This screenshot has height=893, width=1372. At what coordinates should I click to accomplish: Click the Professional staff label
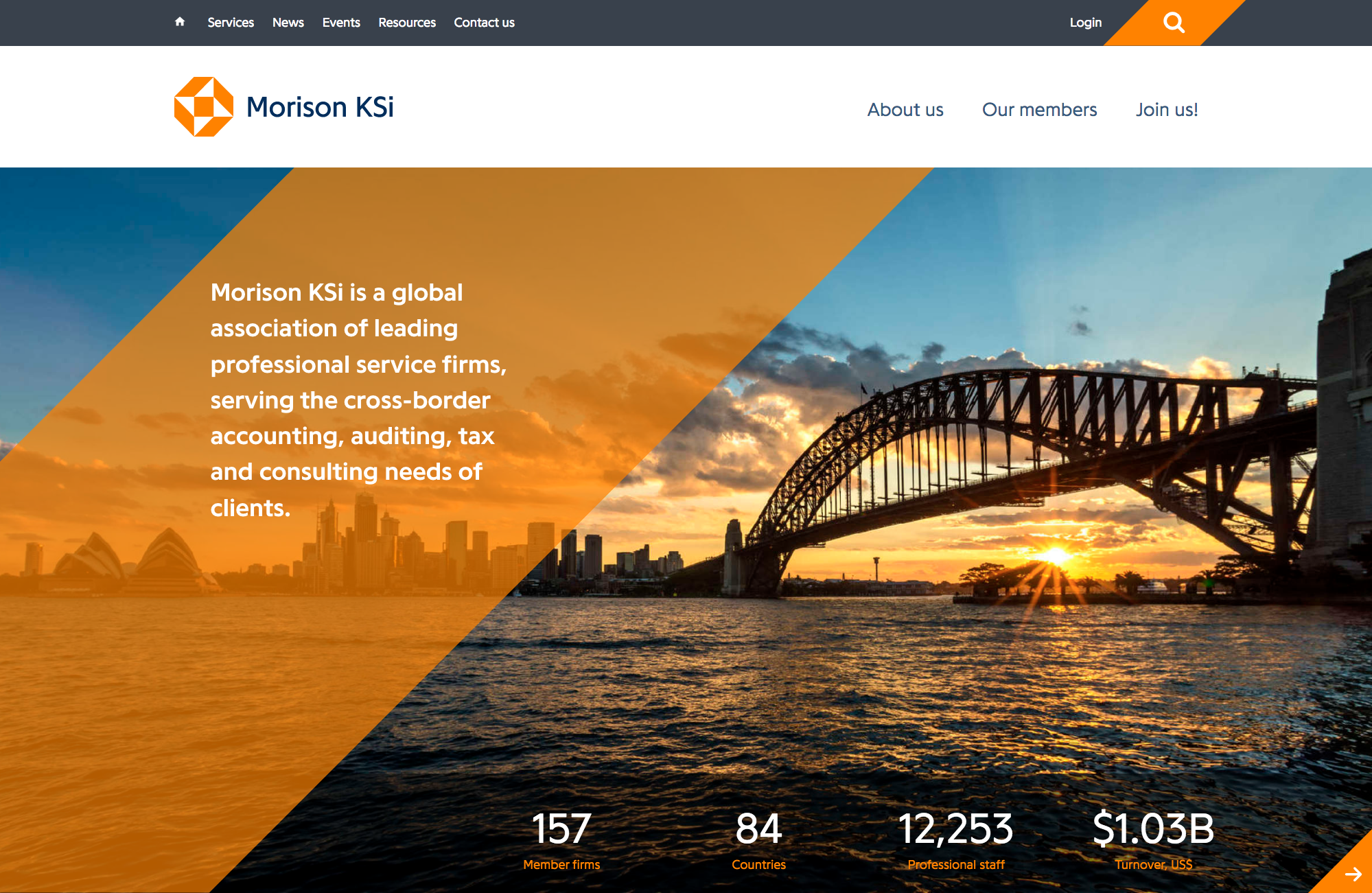[x=955, y=865]
